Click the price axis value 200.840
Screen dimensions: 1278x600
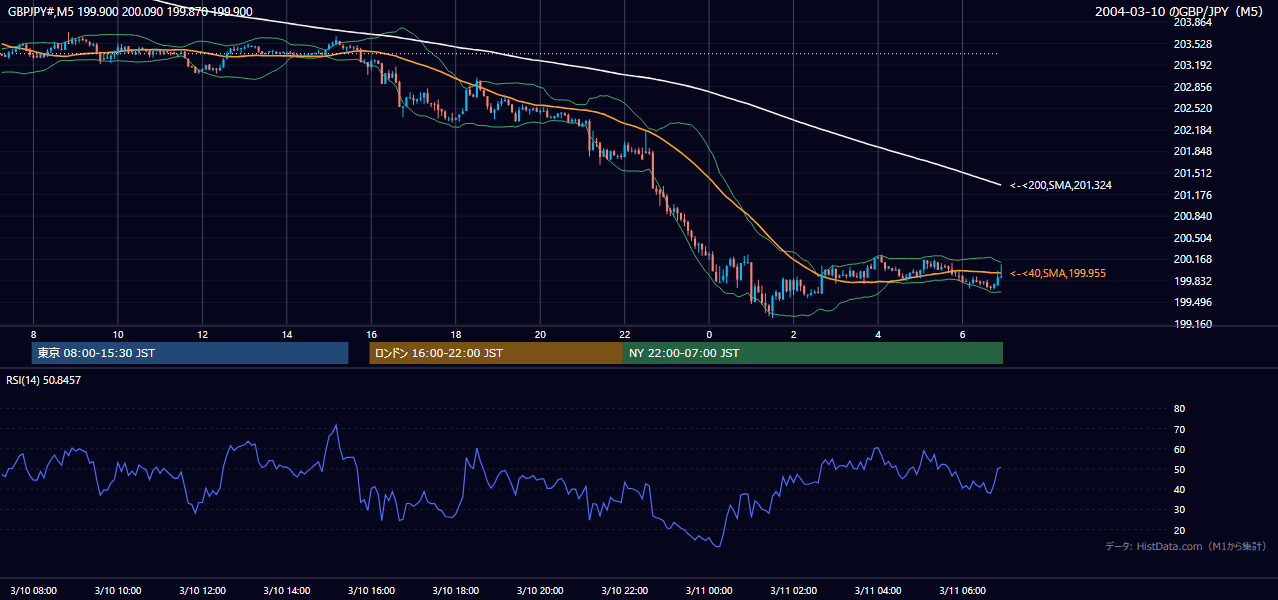[x=1192, y=216]
